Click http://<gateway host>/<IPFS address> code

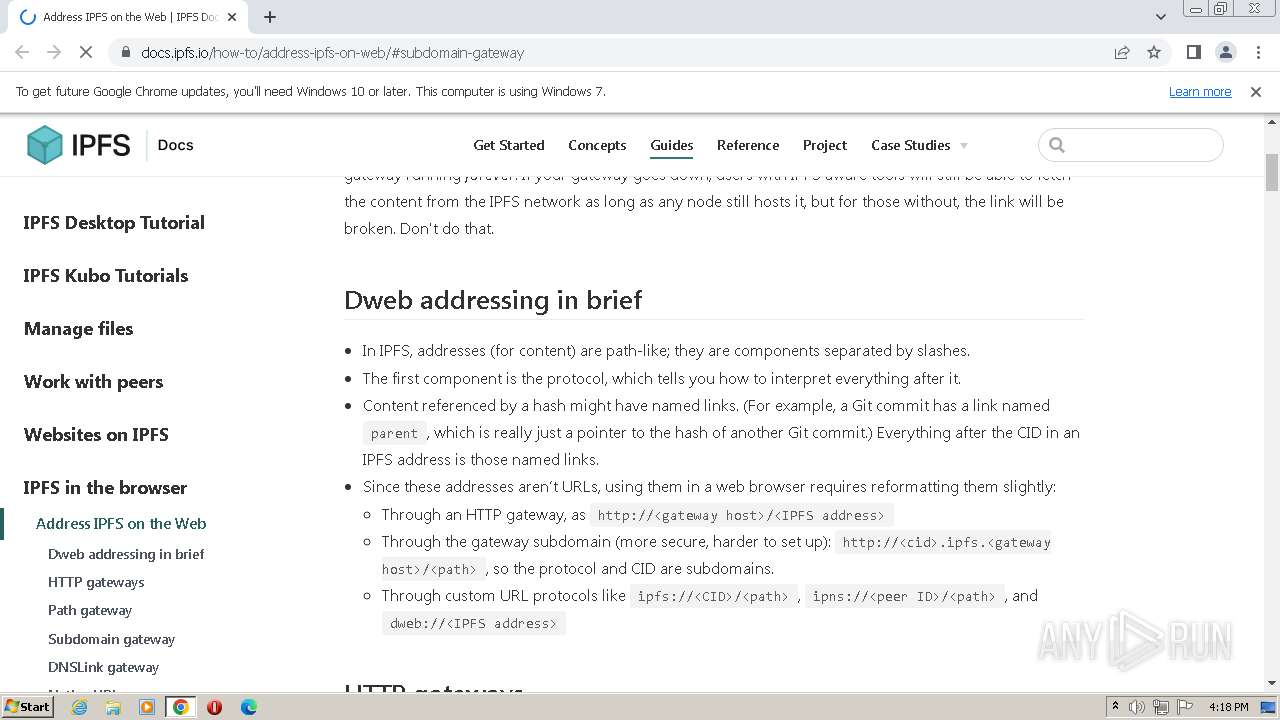tap(741, 515)
